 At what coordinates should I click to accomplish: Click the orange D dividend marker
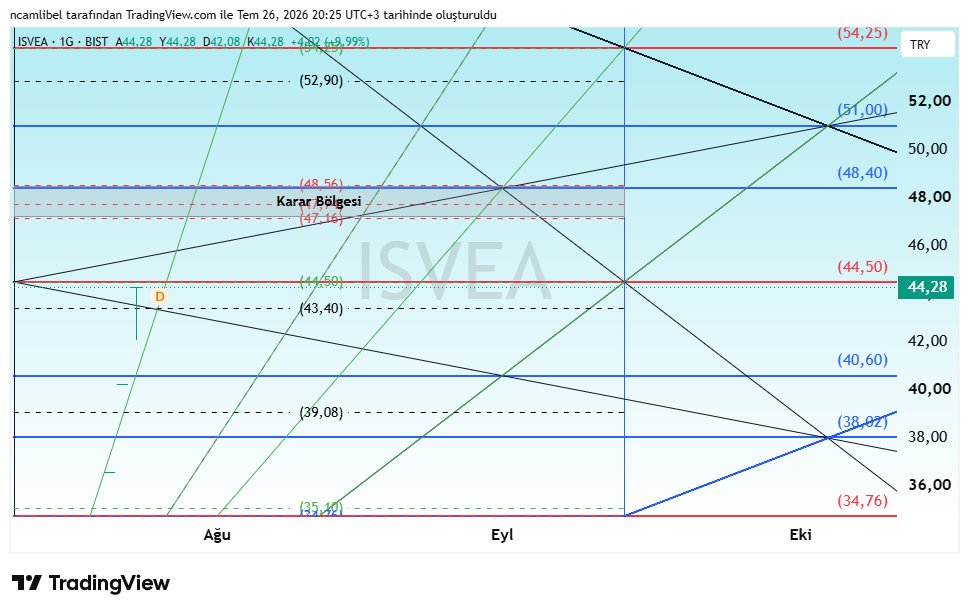(x=159, y=297)
